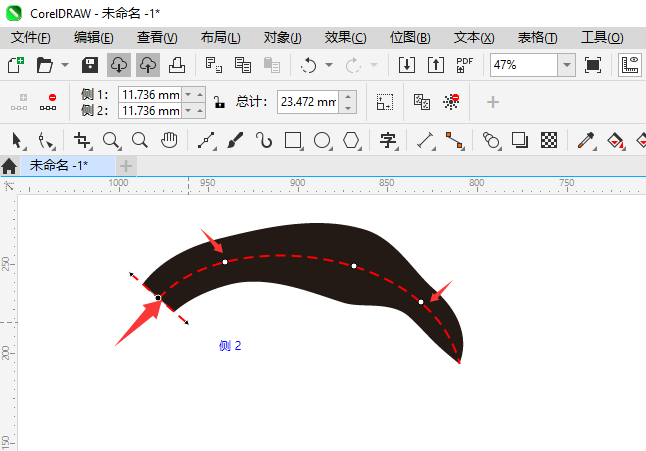Select the Connector tool
The width and height of the screenshot is (646, 451).
[454, 140]
